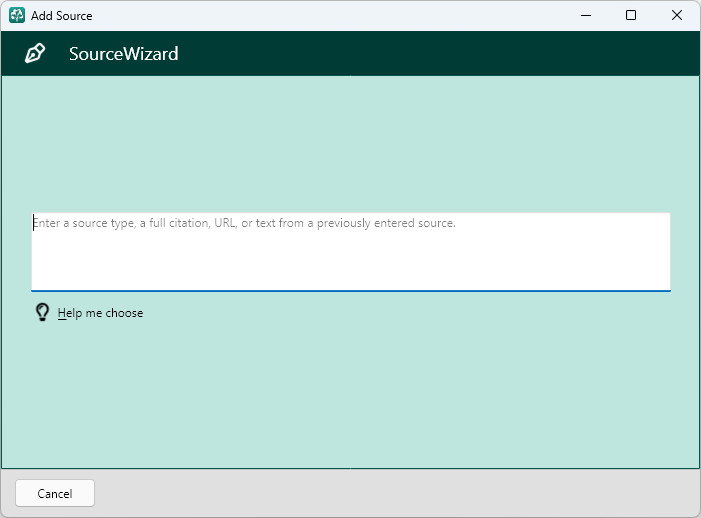Minimize the Add Source window
The width and height of the screenshot is (701, 518).
coord(586,15)
